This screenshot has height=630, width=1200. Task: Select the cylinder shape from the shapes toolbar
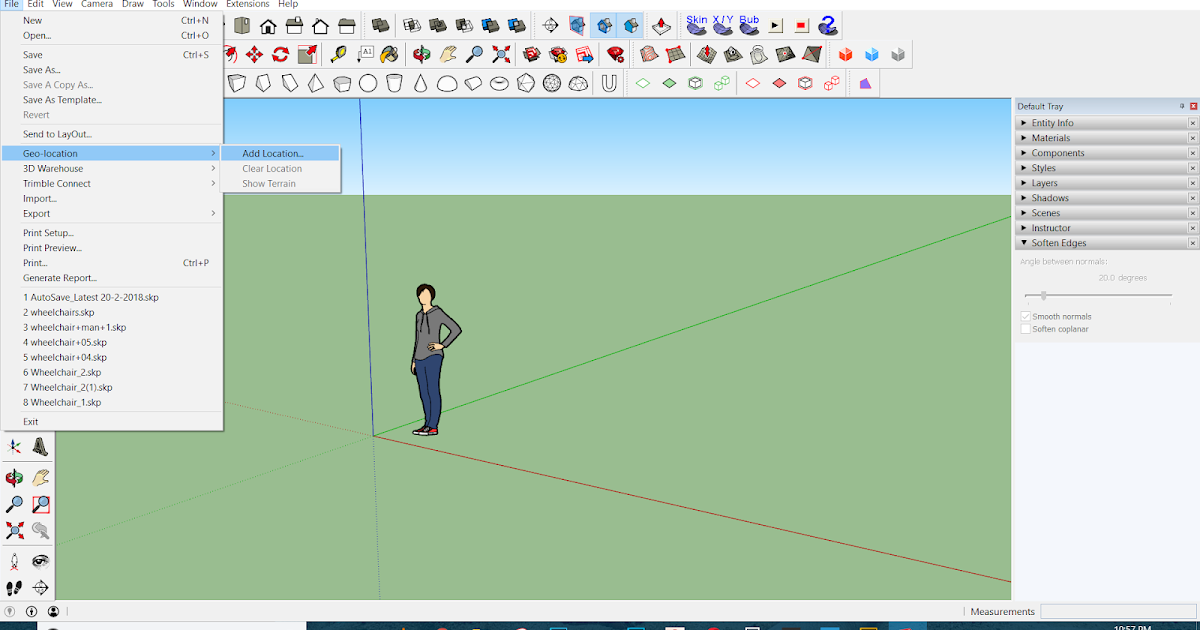pos(394,85)
